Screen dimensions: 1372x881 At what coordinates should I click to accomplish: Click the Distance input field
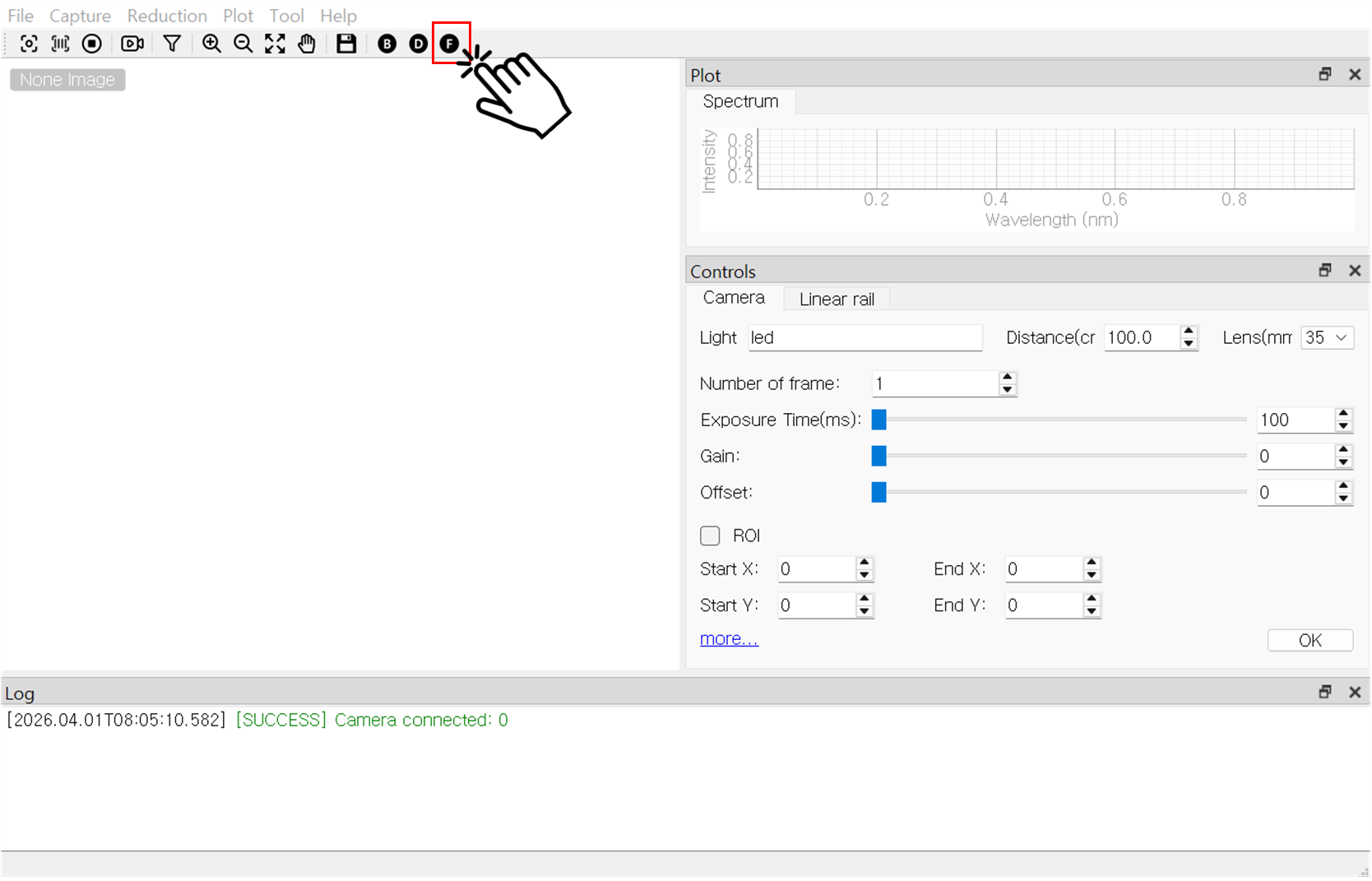point(1143,337)
